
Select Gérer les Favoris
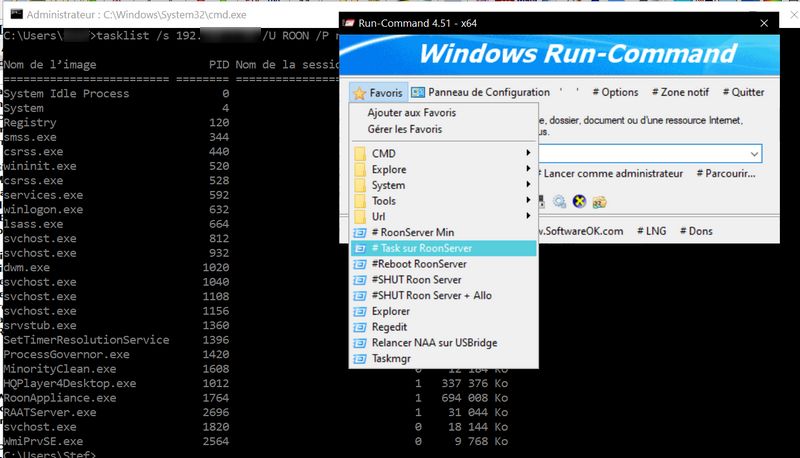405,130
